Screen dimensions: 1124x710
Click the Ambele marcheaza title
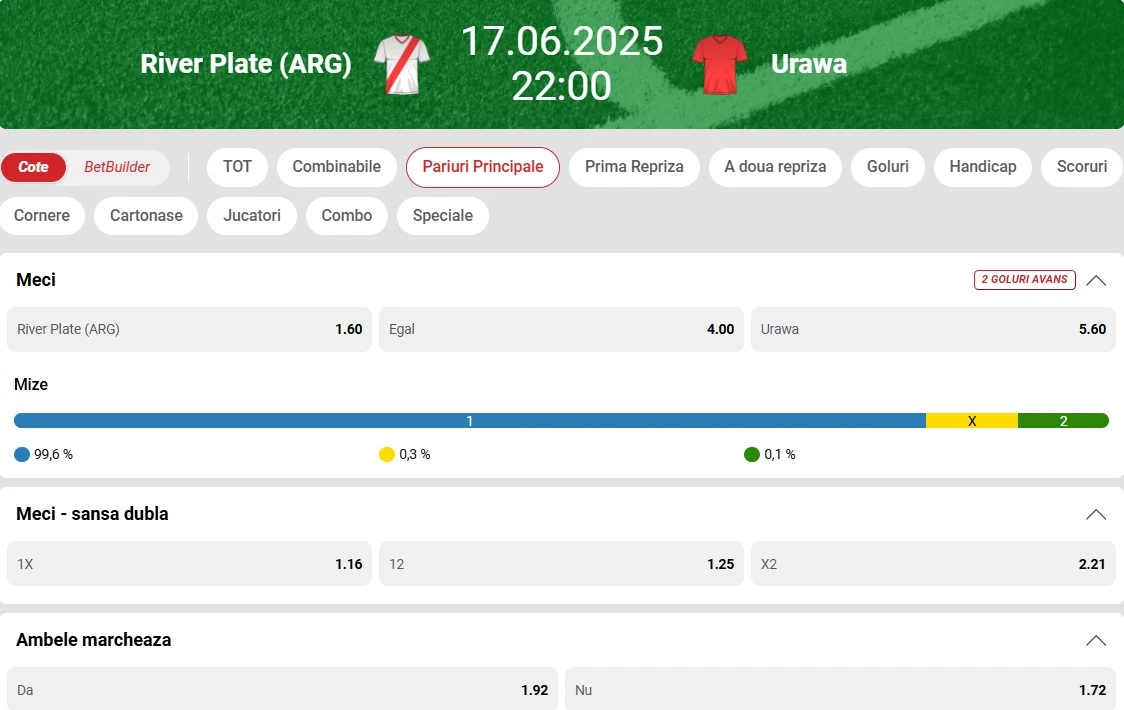(x=94, y=640)
